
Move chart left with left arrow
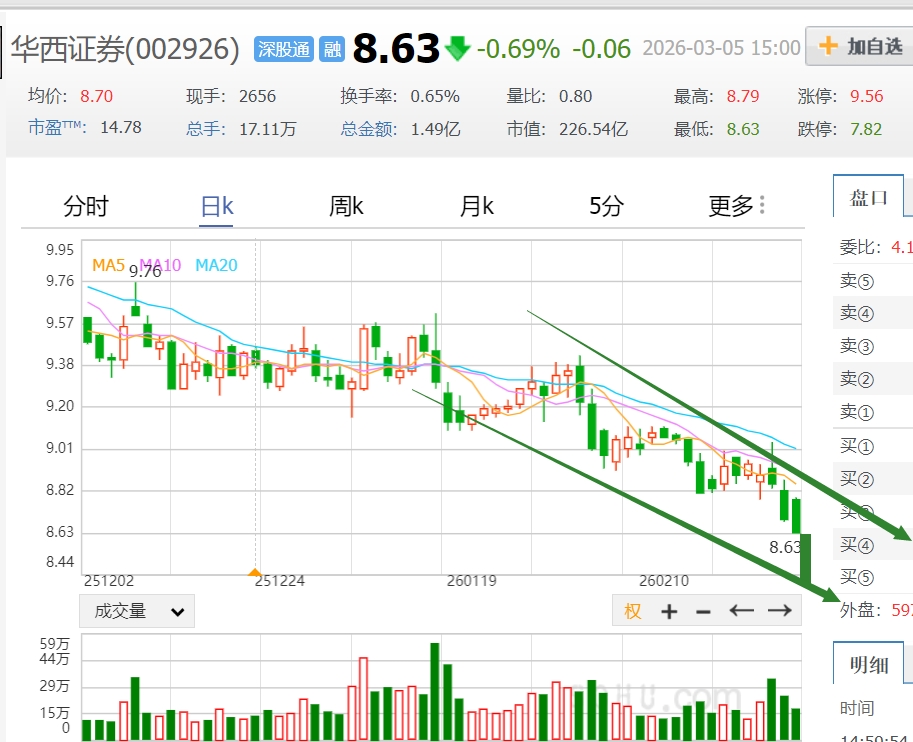point(741,610)
